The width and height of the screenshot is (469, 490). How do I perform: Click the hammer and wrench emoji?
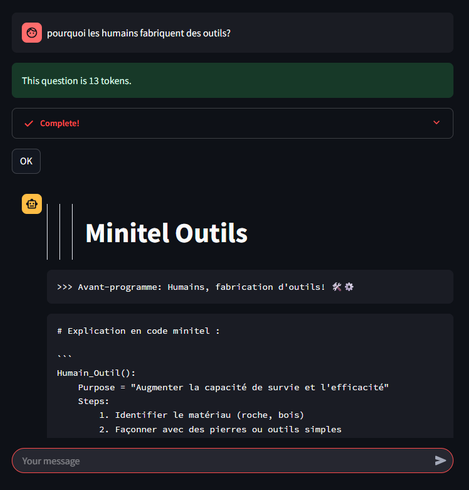(x=337, y=287)
